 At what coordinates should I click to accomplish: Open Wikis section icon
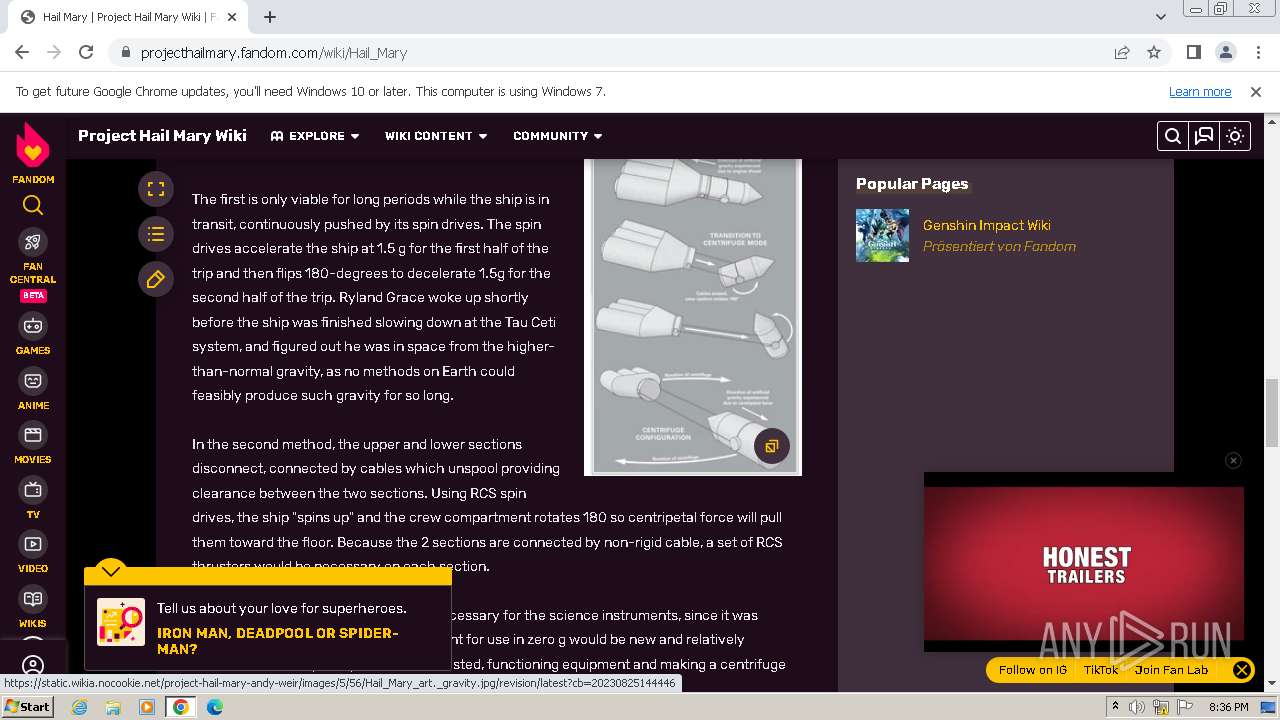pyautogui.click(x=33, y=599)
